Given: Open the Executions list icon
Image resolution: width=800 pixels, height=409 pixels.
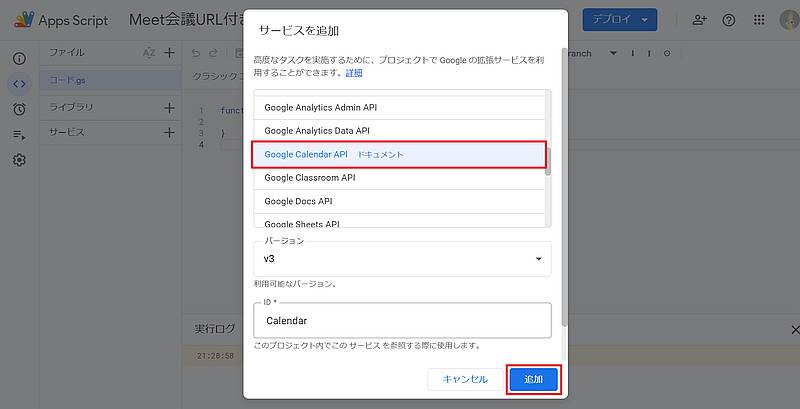Looking at the screenshot, I should coord(19,135).
